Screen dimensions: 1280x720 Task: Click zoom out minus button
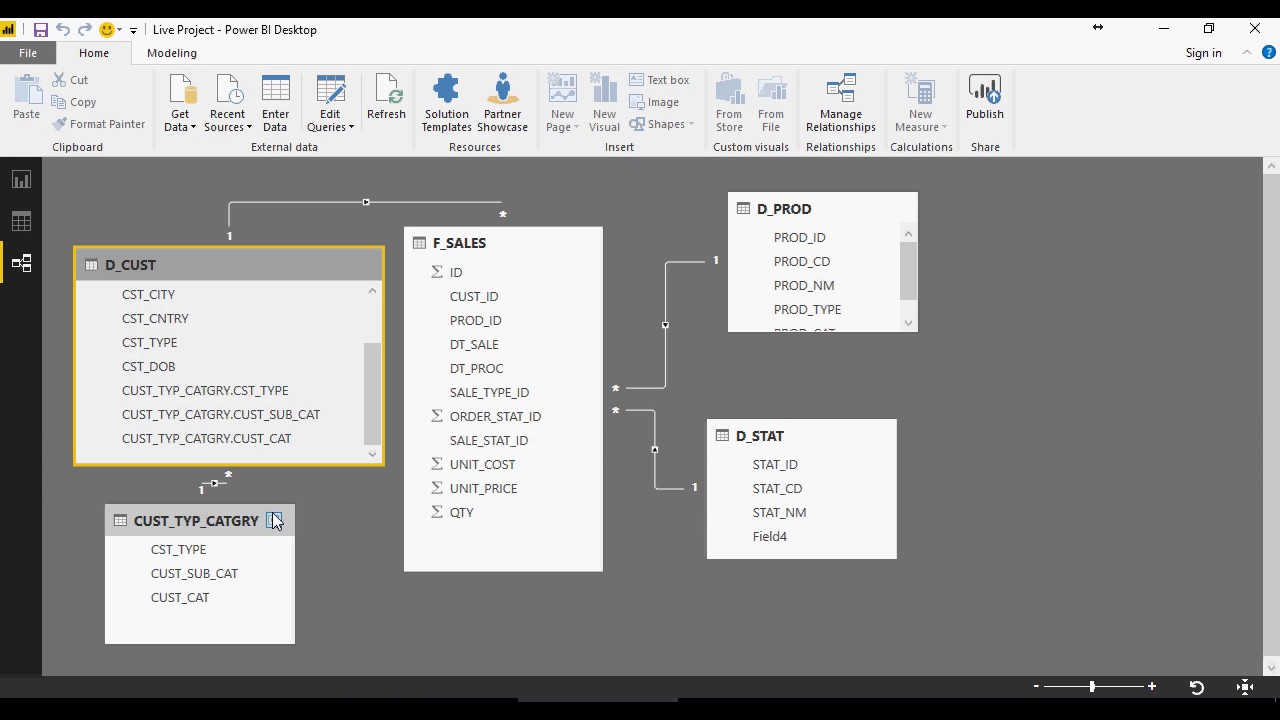click(x=1036, y=686)
